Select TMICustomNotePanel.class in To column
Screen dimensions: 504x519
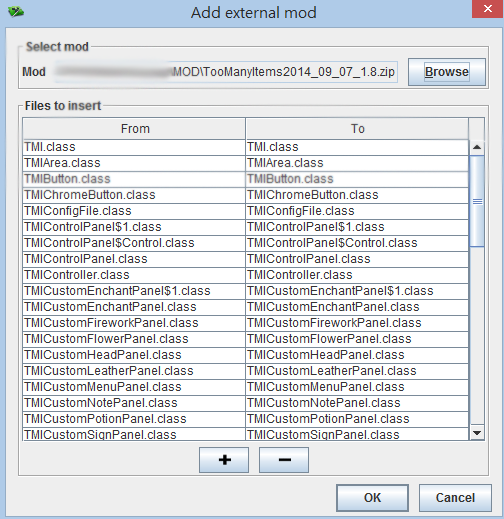tap(357, 403)
